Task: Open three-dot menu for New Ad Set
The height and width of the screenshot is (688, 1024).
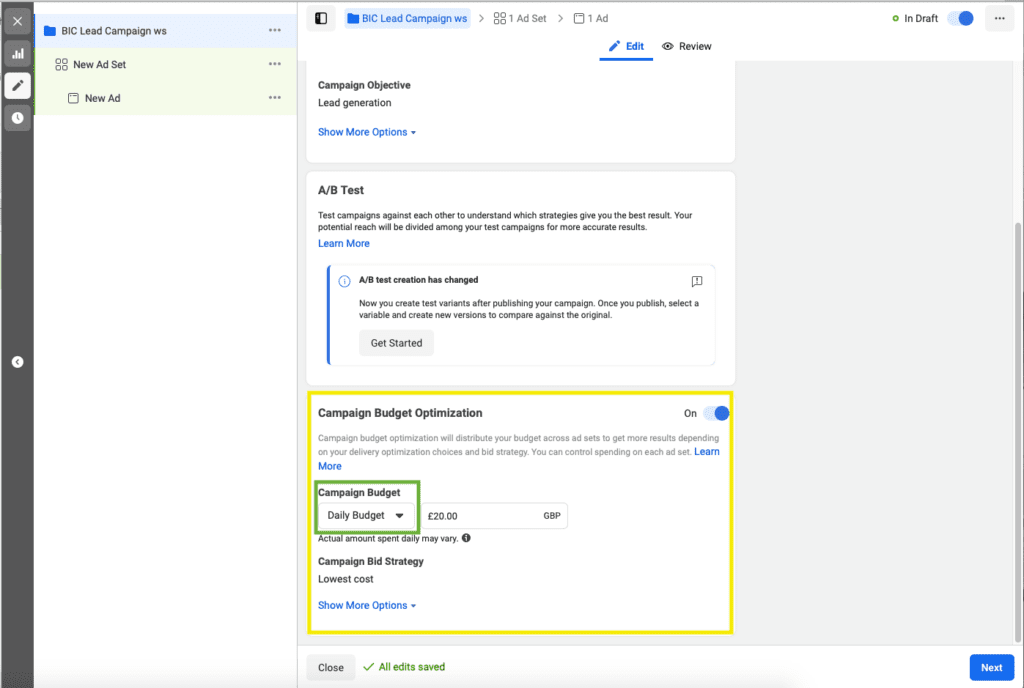Action: [x=275, y=64]
